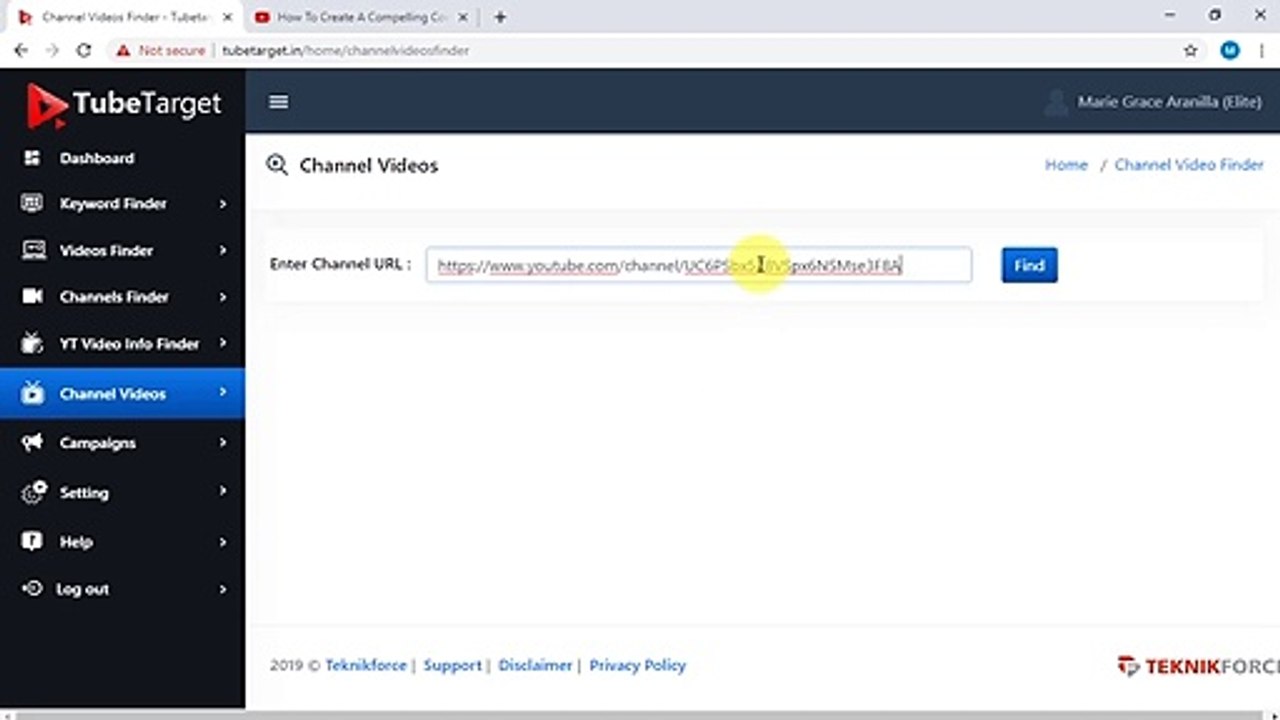Click the Channels Finder camera icon
The image size is (1280, 720).
(33, 296)
